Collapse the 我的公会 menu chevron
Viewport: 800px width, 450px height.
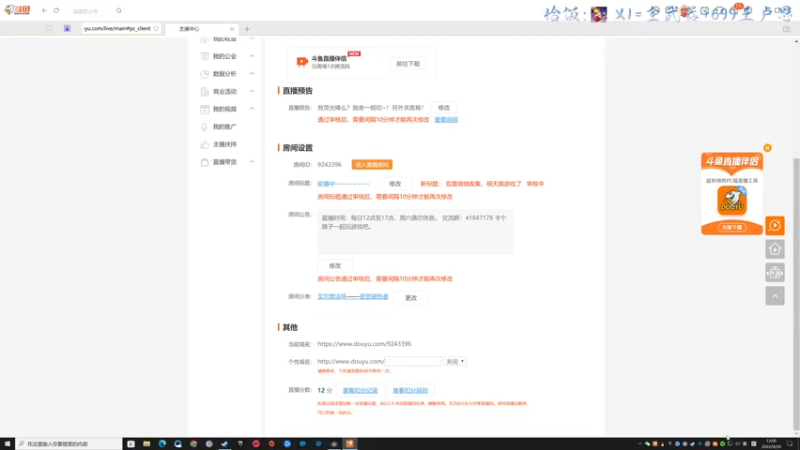click(x=252, y=56)
